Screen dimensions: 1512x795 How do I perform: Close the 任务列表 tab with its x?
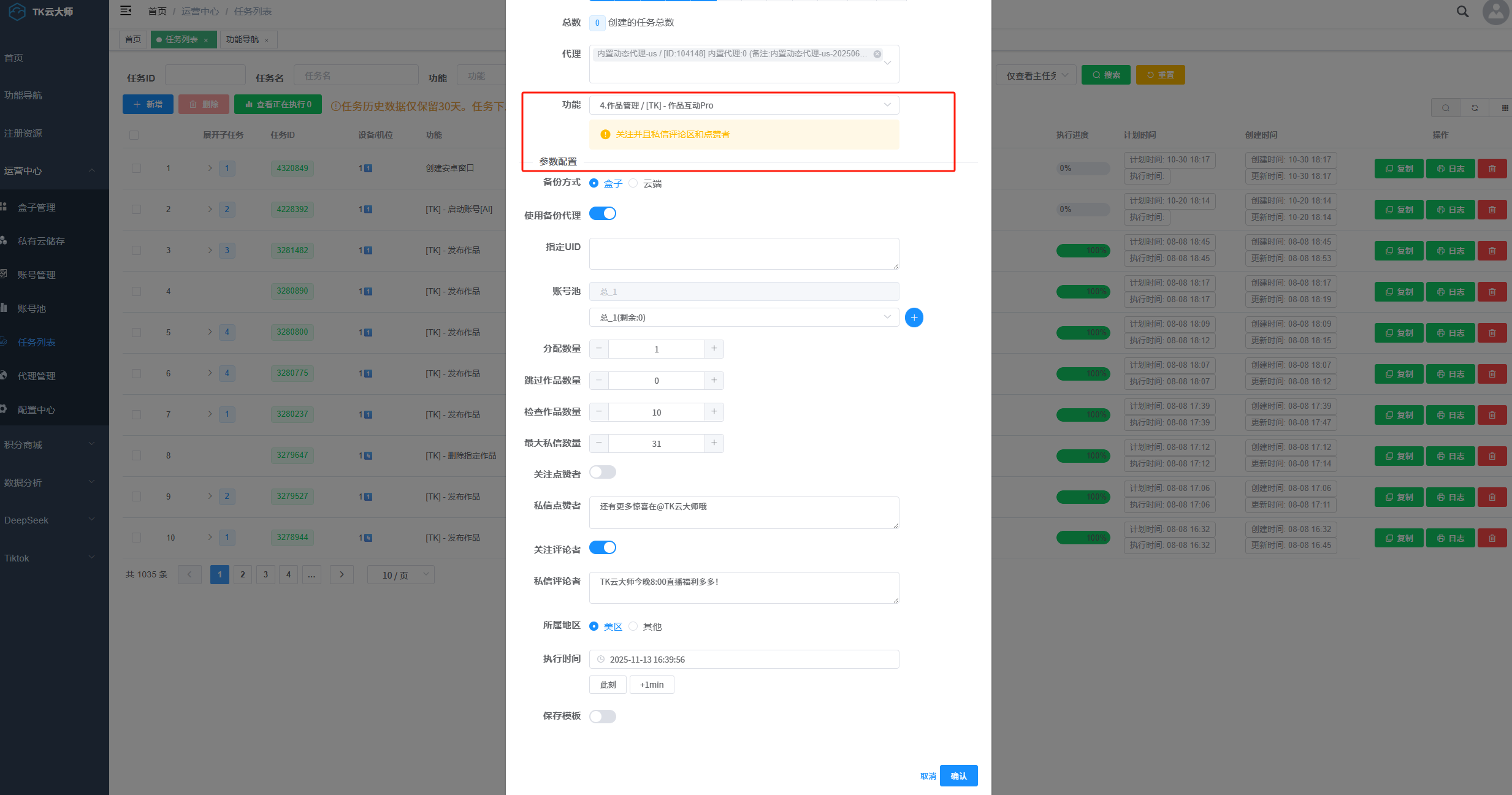tap(206, 40)
